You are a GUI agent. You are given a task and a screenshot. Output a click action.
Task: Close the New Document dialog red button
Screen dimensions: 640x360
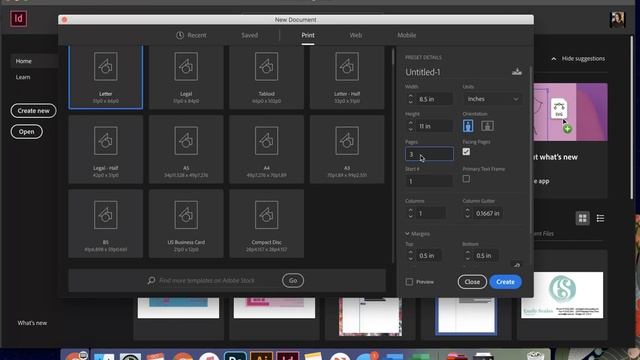[x=64, y=20]
